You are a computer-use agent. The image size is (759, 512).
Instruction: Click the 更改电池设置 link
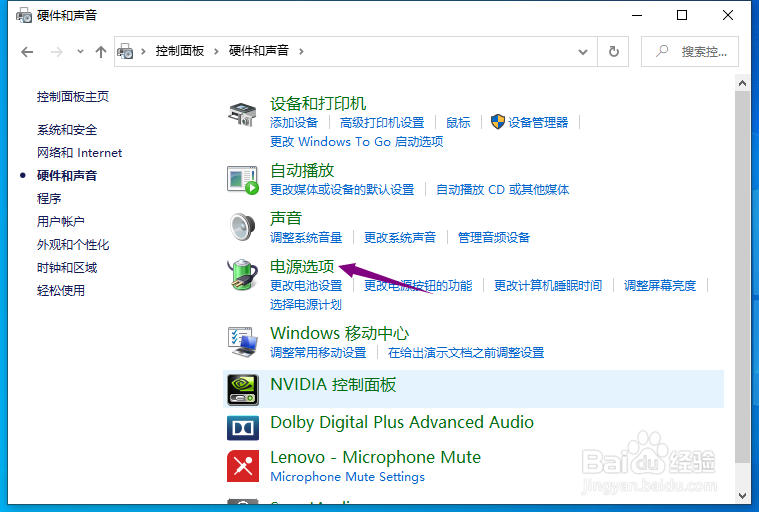coord(306,286)
